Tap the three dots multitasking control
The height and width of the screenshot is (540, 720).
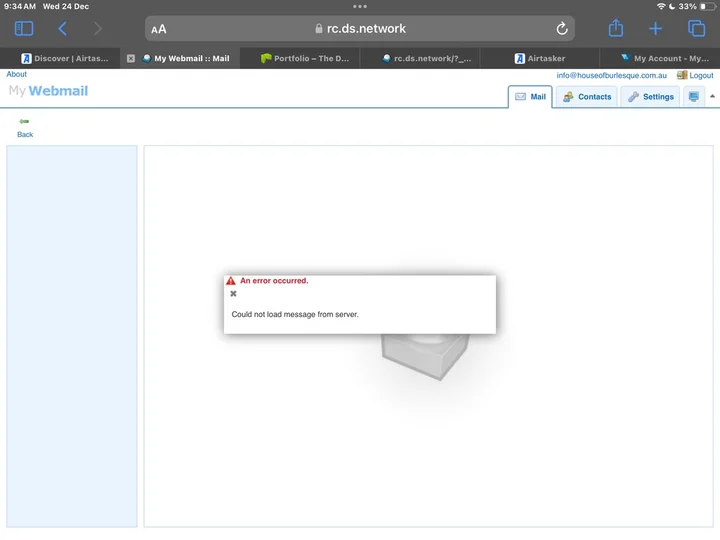pos(360,6)
